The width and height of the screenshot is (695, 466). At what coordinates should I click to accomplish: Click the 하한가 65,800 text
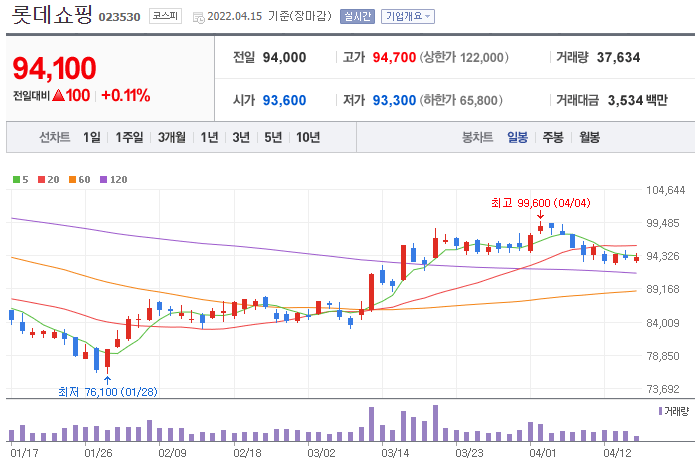461,100
